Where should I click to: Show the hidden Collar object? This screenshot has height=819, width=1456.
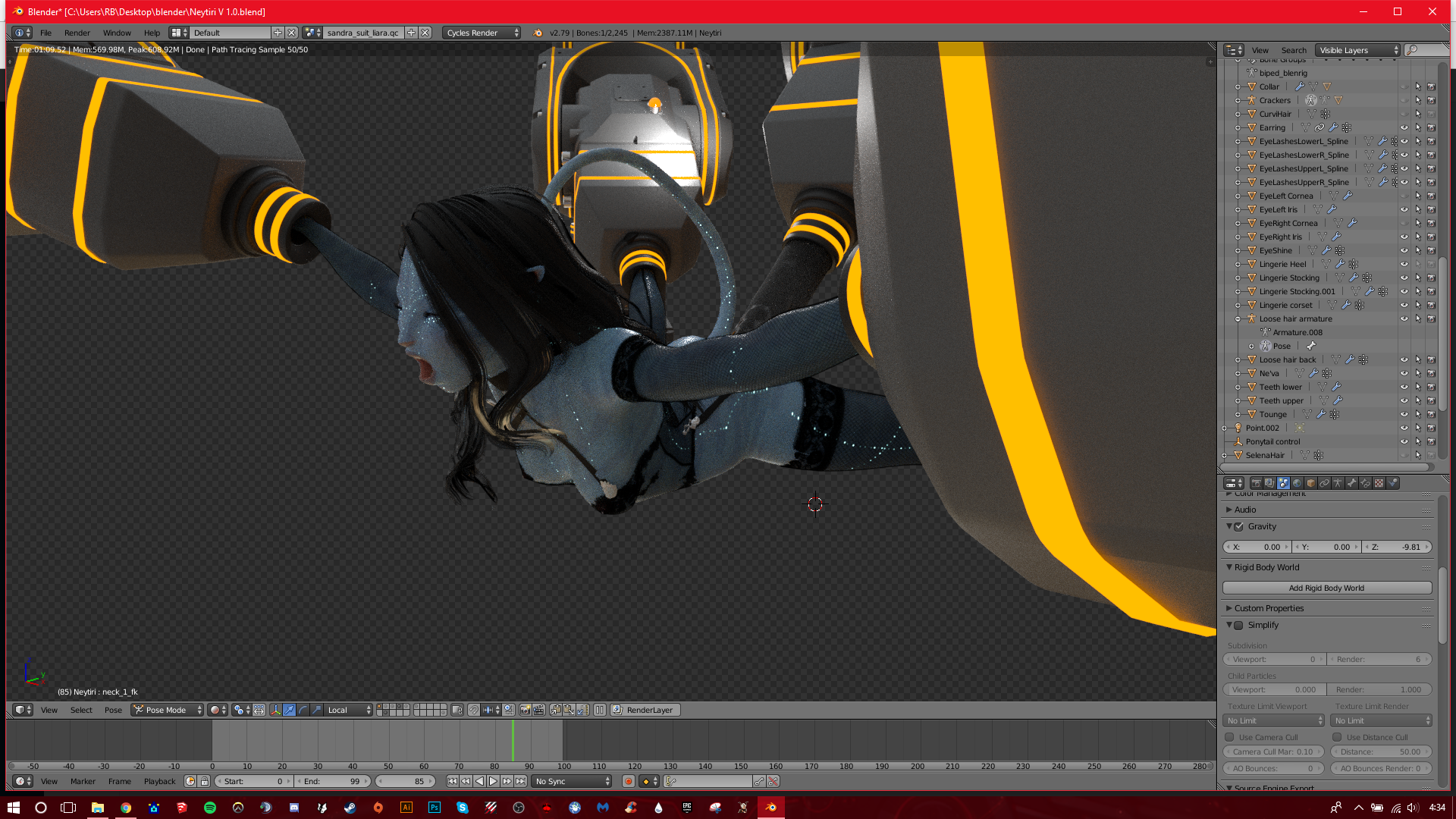(1404, 86)
